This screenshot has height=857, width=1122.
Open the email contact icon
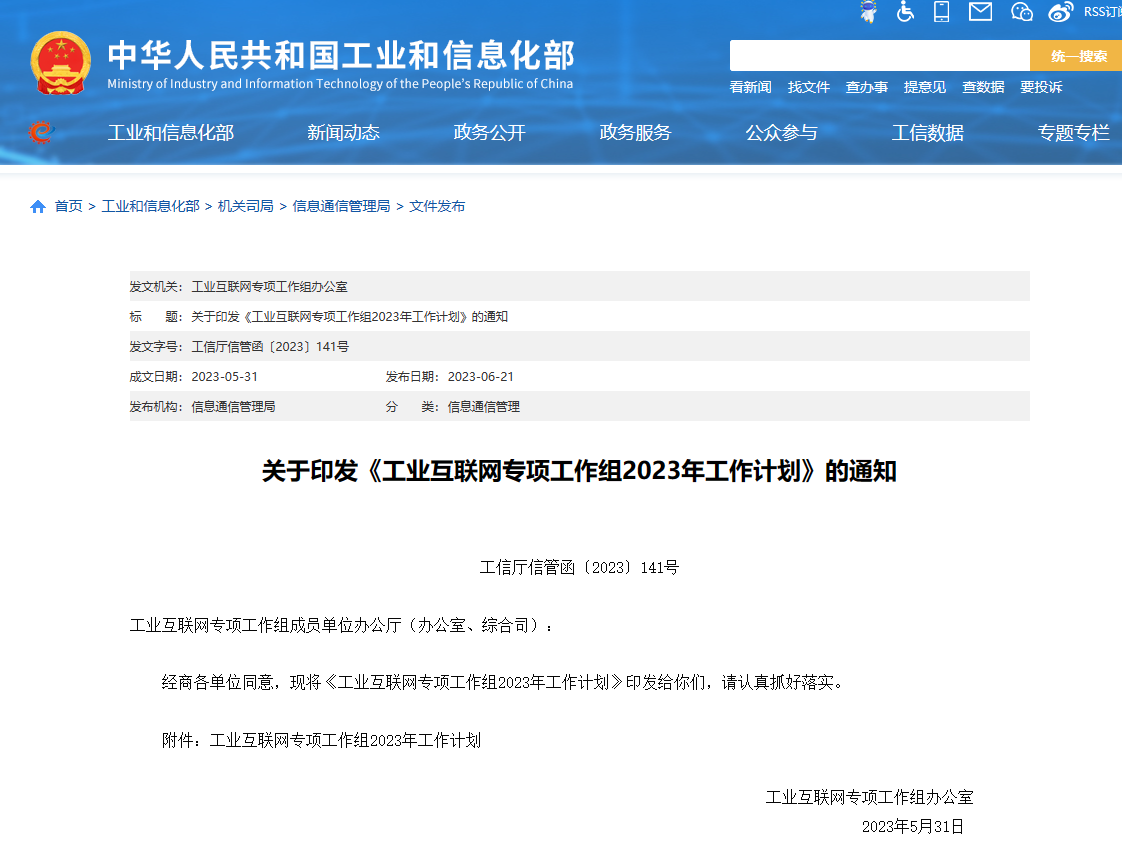980,12
